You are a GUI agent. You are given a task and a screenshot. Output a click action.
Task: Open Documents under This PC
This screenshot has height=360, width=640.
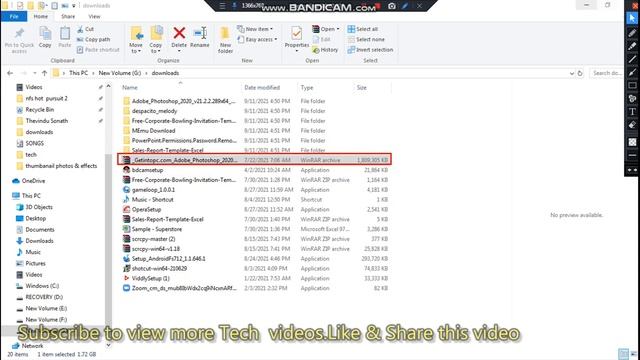(x=40, y=229)
